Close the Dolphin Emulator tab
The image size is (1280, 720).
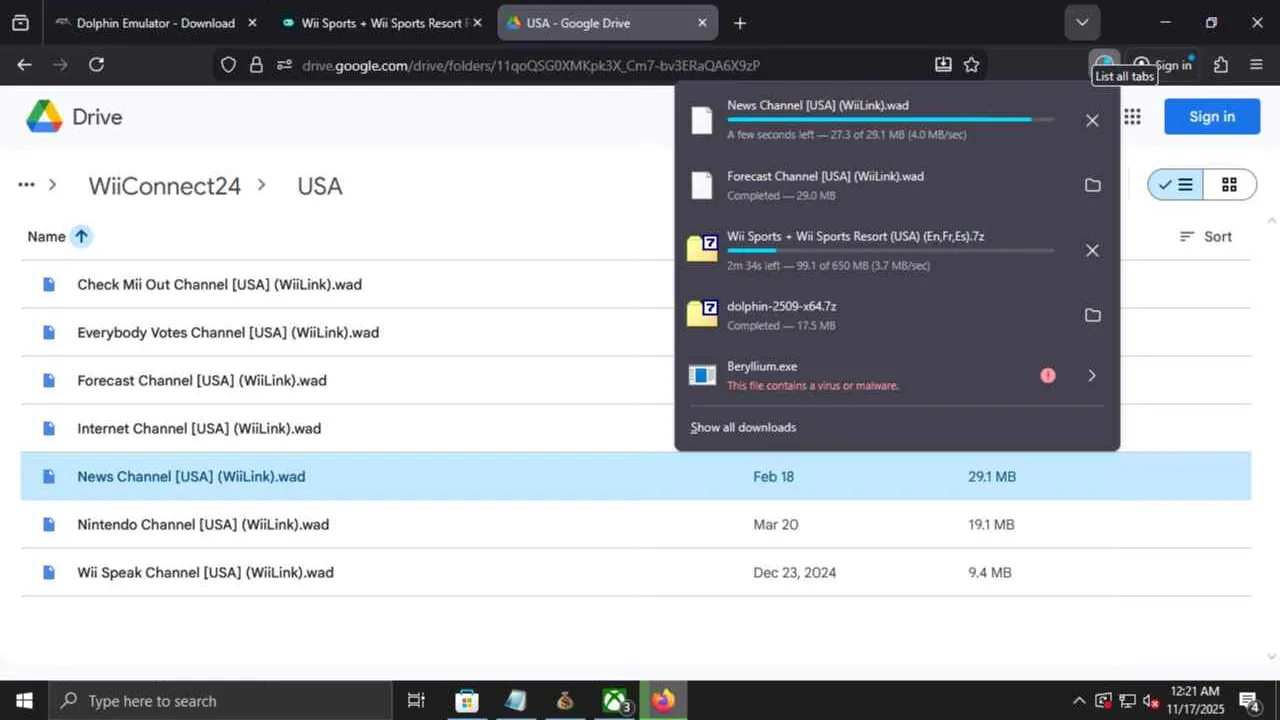[251, 23]
